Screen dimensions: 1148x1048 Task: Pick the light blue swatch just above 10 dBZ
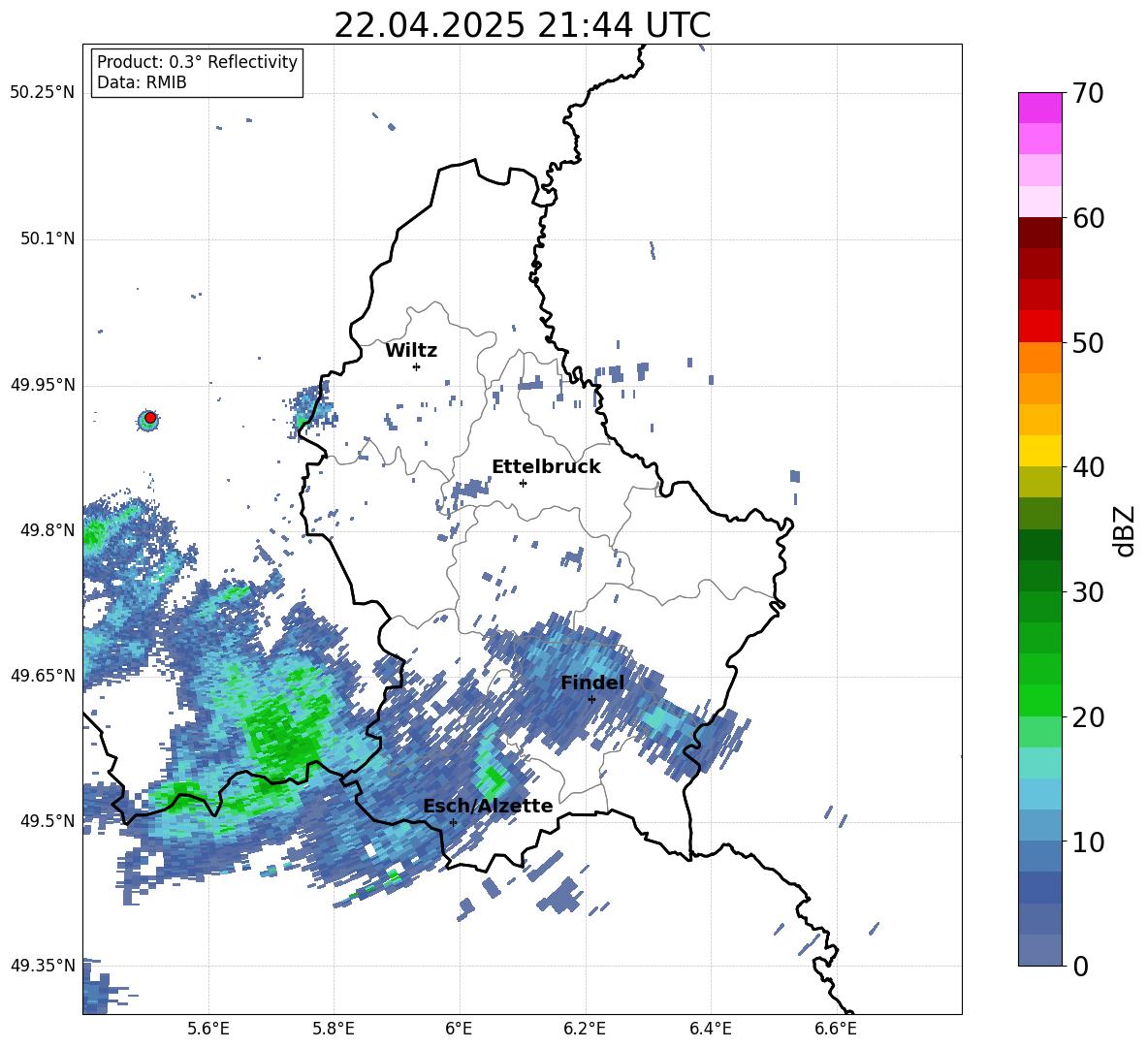pyautogui.click(x=1039, y=825)
